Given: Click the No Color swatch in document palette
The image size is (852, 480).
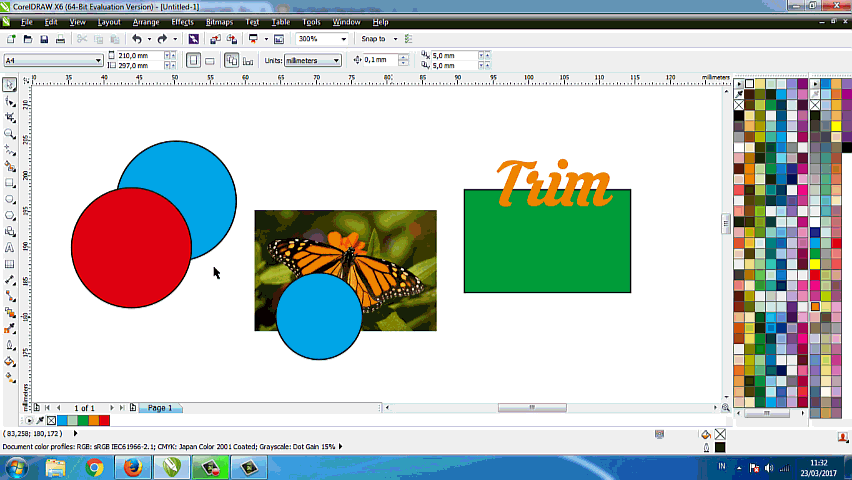Looking at the screenshot, I should [x=51, y=420].
